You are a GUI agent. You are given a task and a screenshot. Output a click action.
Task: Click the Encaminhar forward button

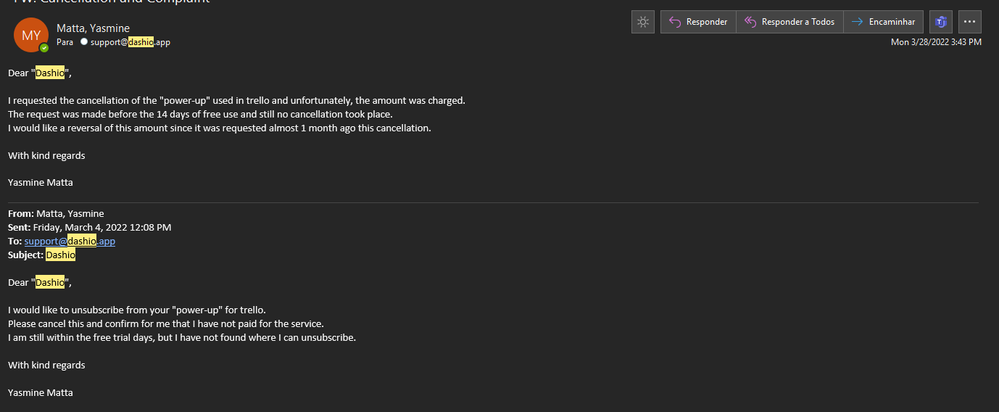[x=884, y=22]
